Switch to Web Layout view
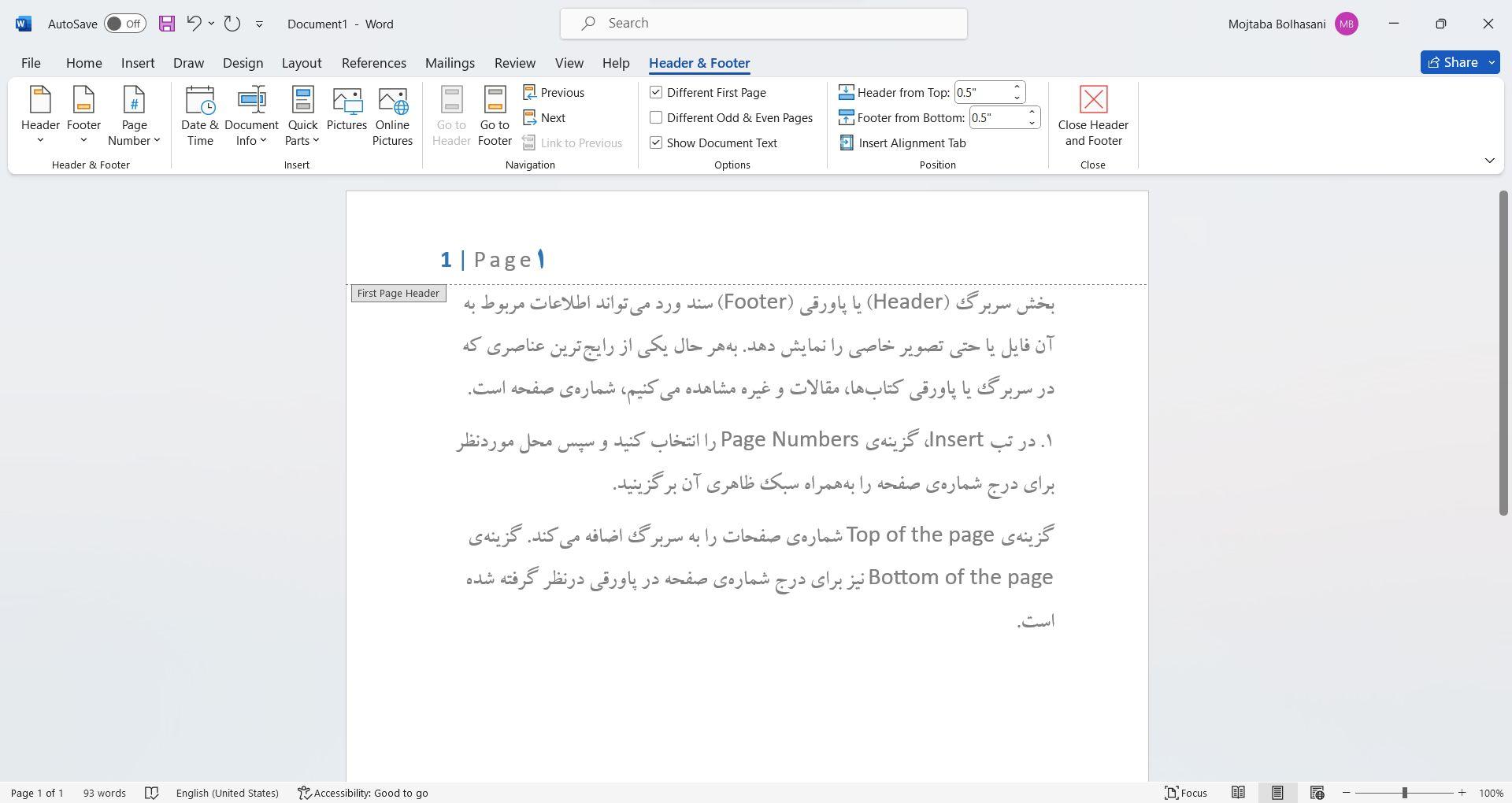 pyautogui.click(x=1317, y=793)
